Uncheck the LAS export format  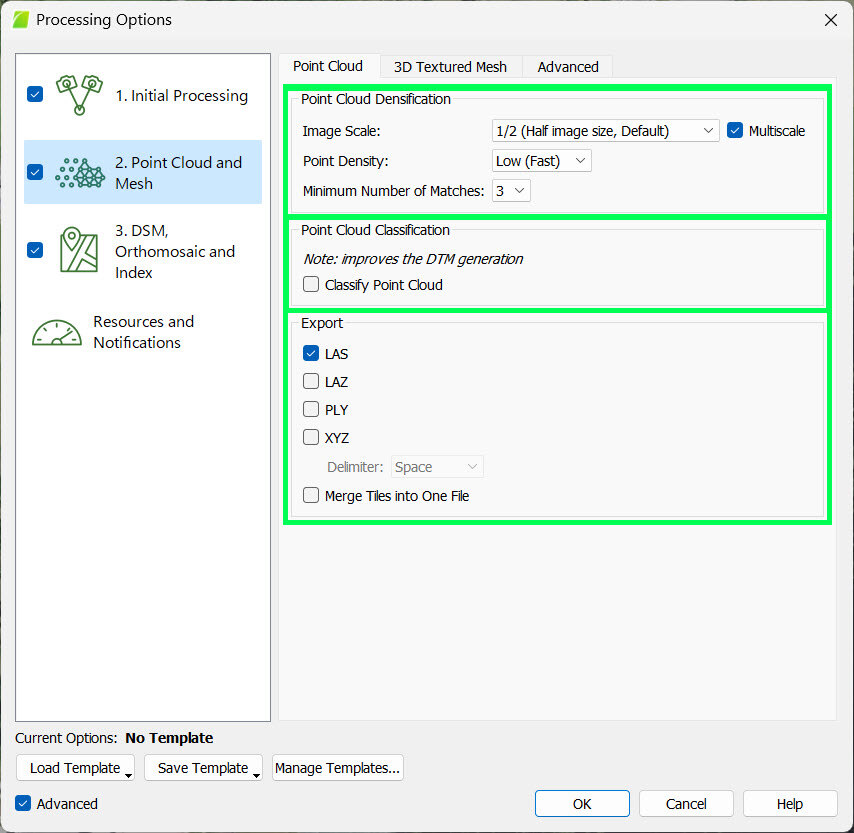point(311,353)
